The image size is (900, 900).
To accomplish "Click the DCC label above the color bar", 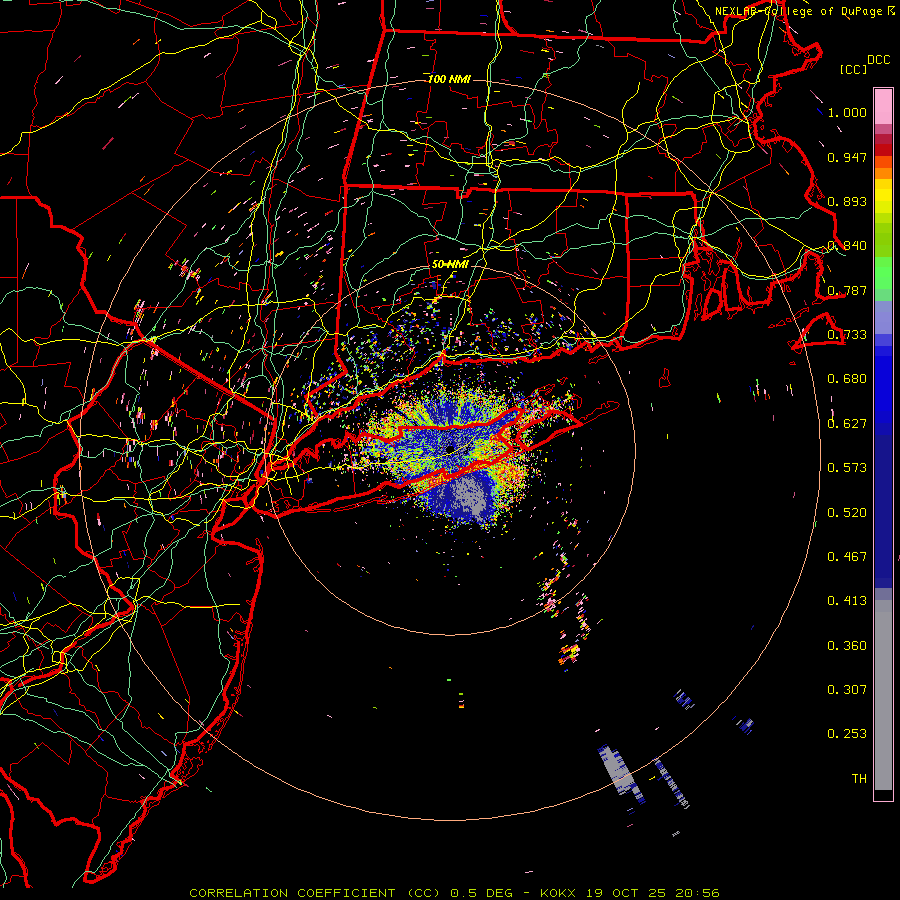I will click(x=878, y=60).
